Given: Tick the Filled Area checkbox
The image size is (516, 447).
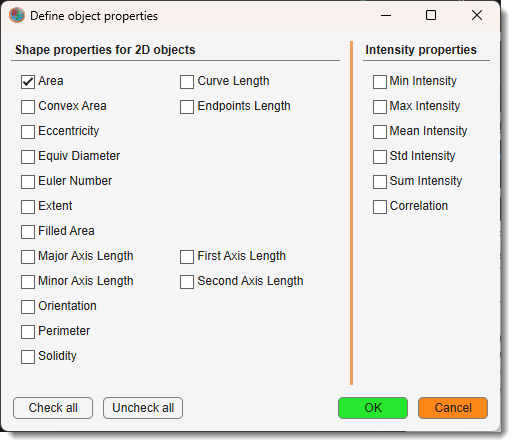Looking at the screenshot, I should tap(28, 232).
